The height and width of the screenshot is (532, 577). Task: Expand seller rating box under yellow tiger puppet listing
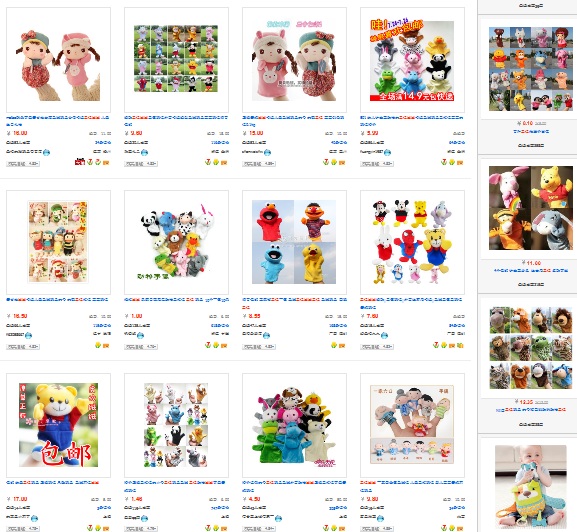pyautogui.click(x=23, y=529)
